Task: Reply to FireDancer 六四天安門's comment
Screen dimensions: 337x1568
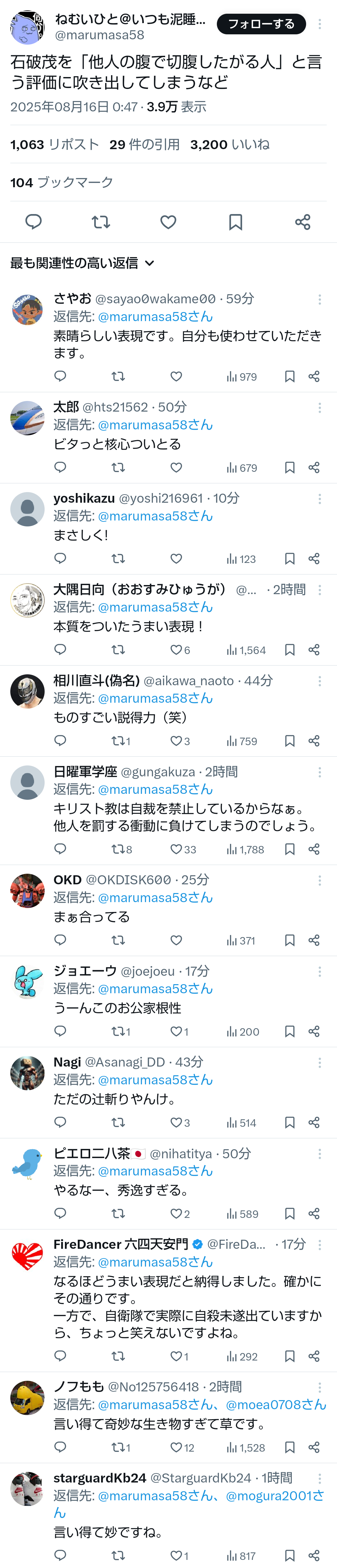Action: [x=60, y=1356]
